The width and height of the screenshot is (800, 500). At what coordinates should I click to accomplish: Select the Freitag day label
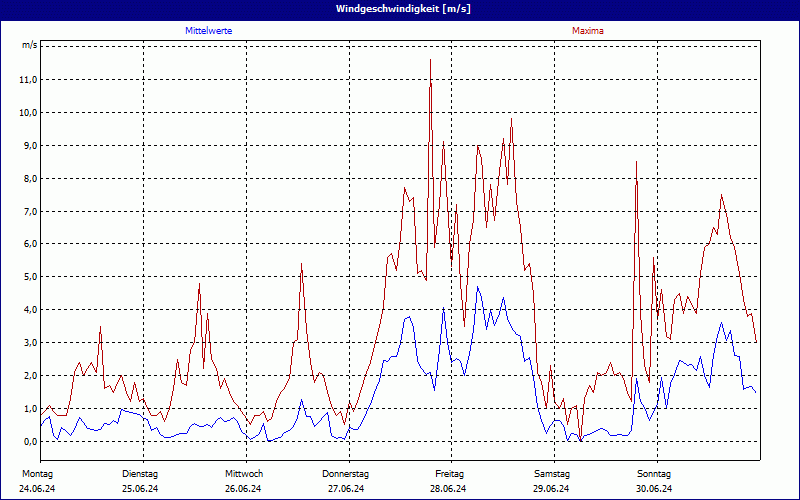[449, 473]
